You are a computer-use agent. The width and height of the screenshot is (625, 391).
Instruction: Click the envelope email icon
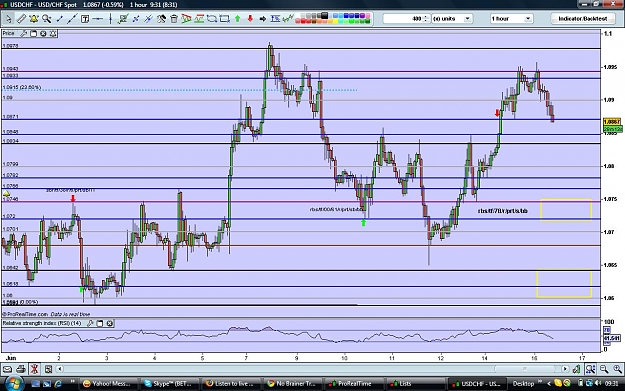pyautogui.click(x=8, y=369)
